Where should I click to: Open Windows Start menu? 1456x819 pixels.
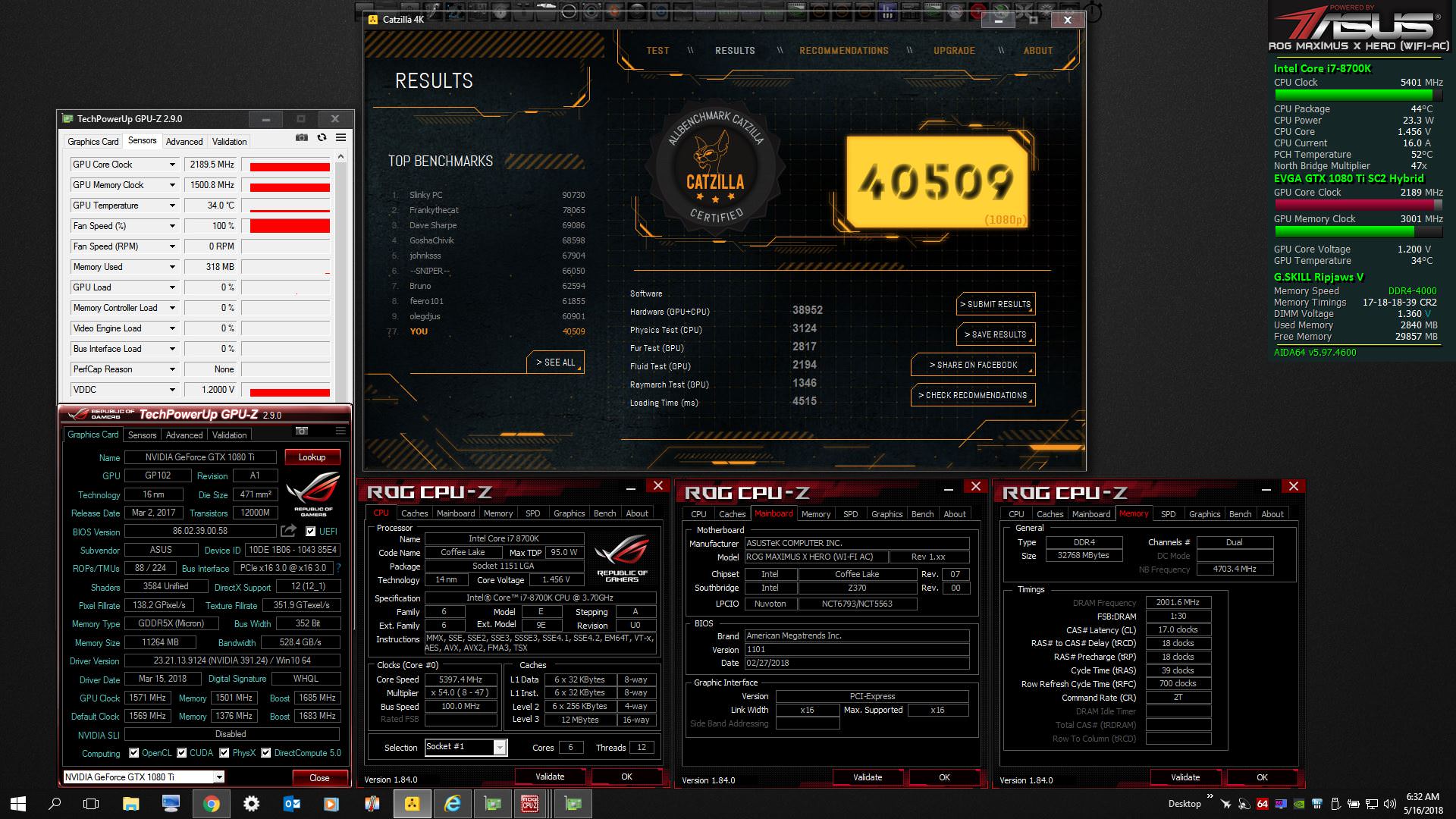pos(18,804)
